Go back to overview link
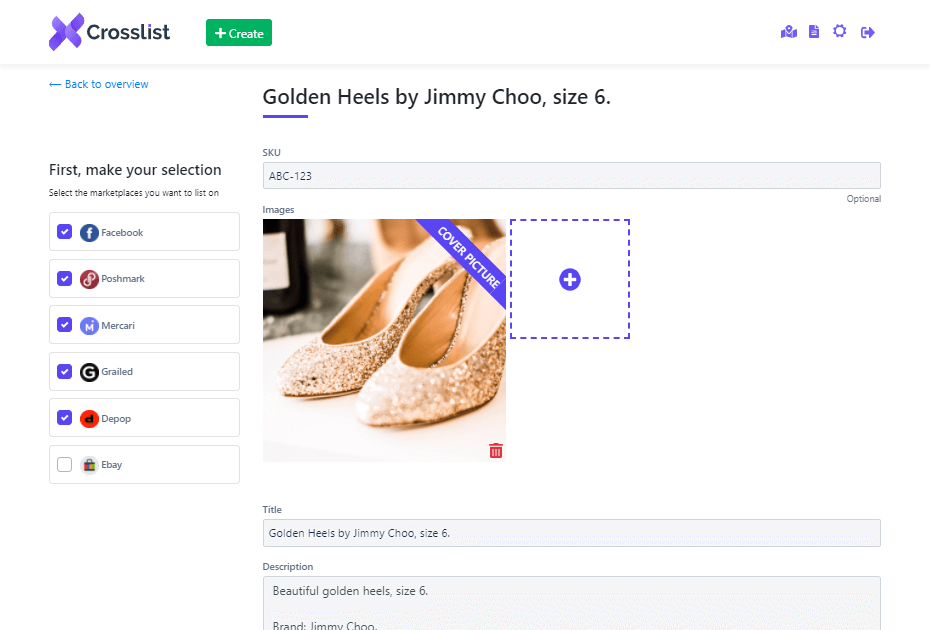The width and height of the screenshot is (930, 630). 98,84
